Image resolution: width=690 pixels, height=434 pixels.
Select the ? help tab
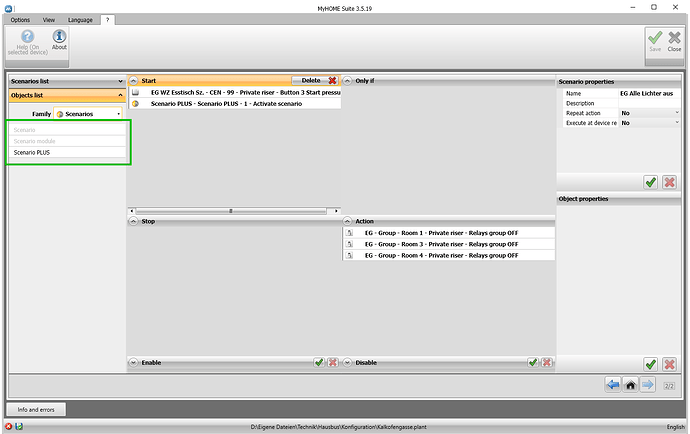point(107,20)
